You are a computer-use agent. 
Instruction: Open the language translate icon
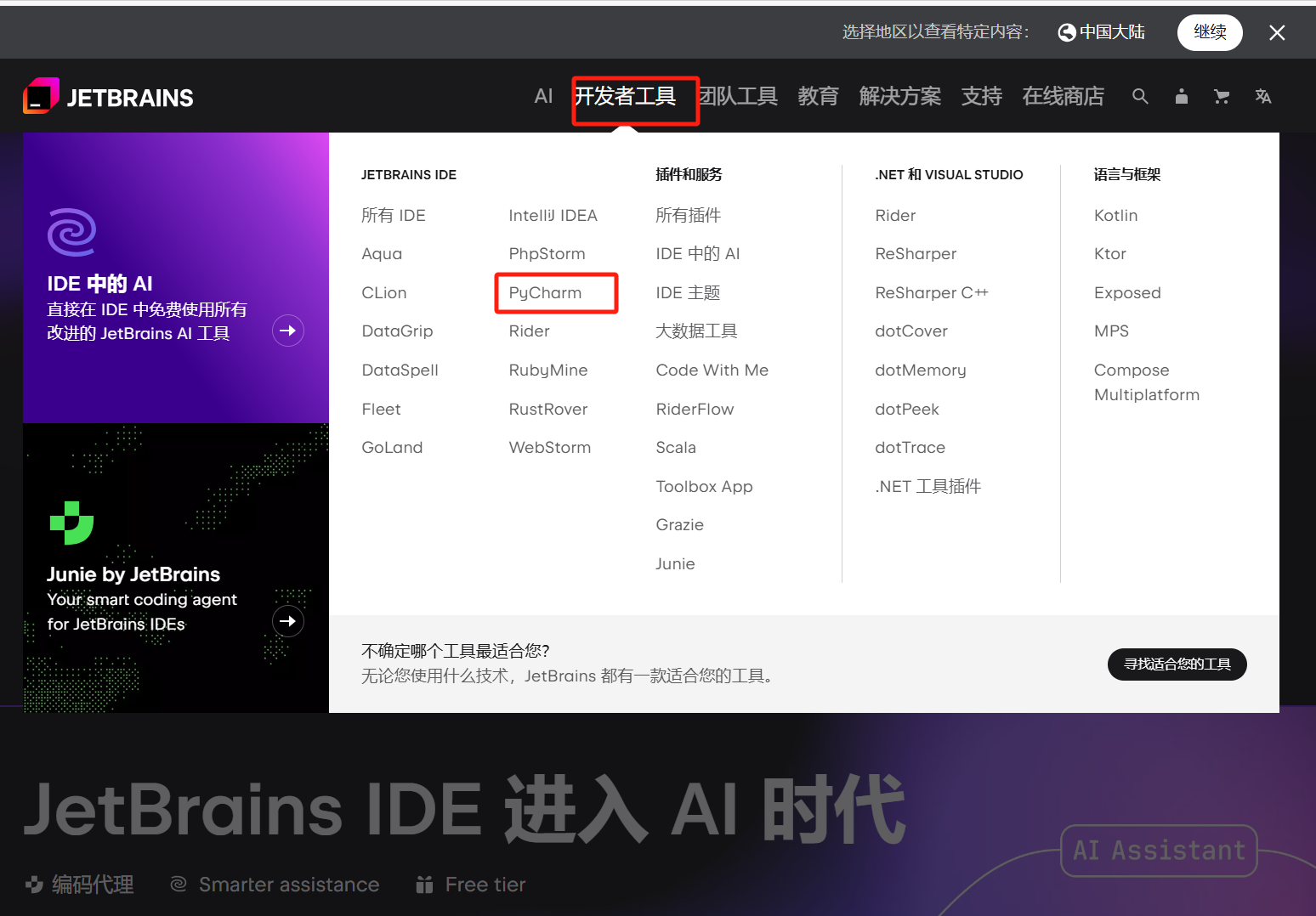[x=1263, y=96]
